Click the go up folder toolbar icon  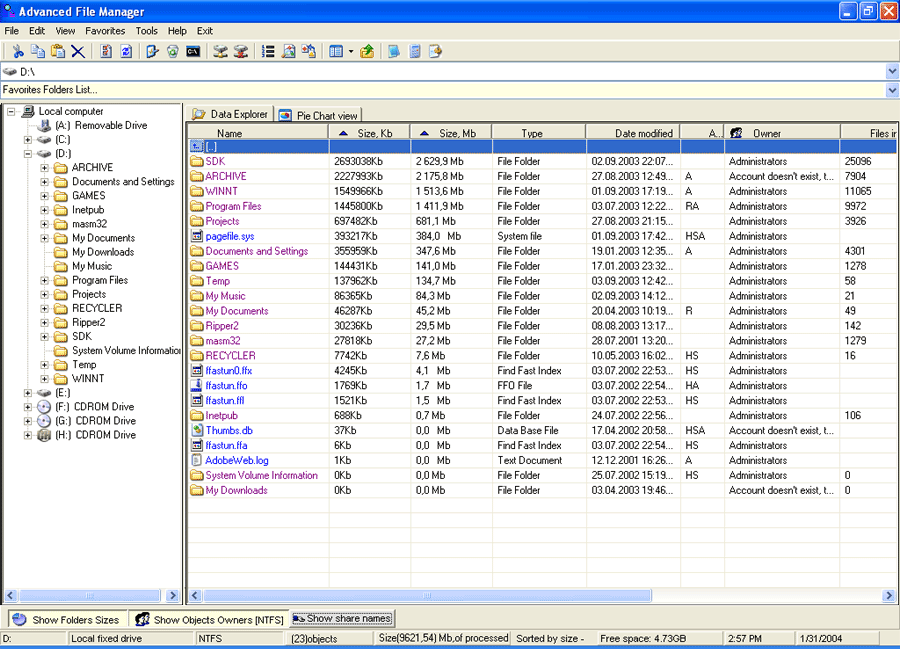367,51
